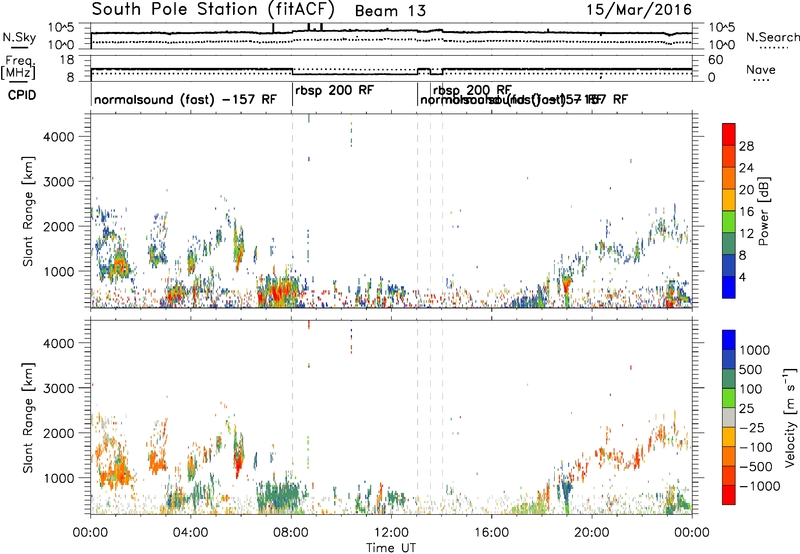Click the "-1000" tick on Velocity colorbar
Image resolution: width=800 pixels, height=554 pixels.
point(759,486)
